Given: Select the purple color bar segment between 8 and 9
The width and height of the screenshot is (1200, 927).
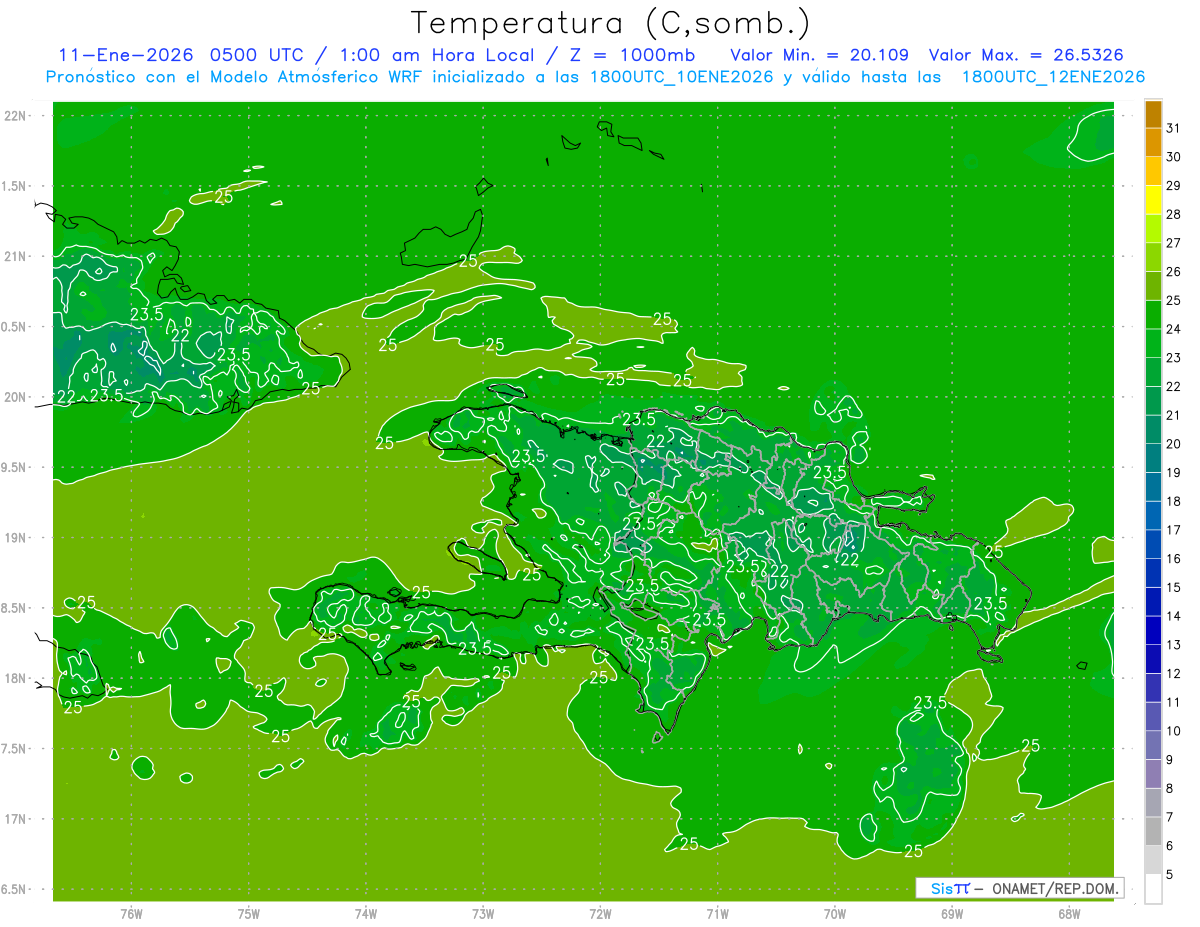Looking at the screenshot, I should 1153,774.
